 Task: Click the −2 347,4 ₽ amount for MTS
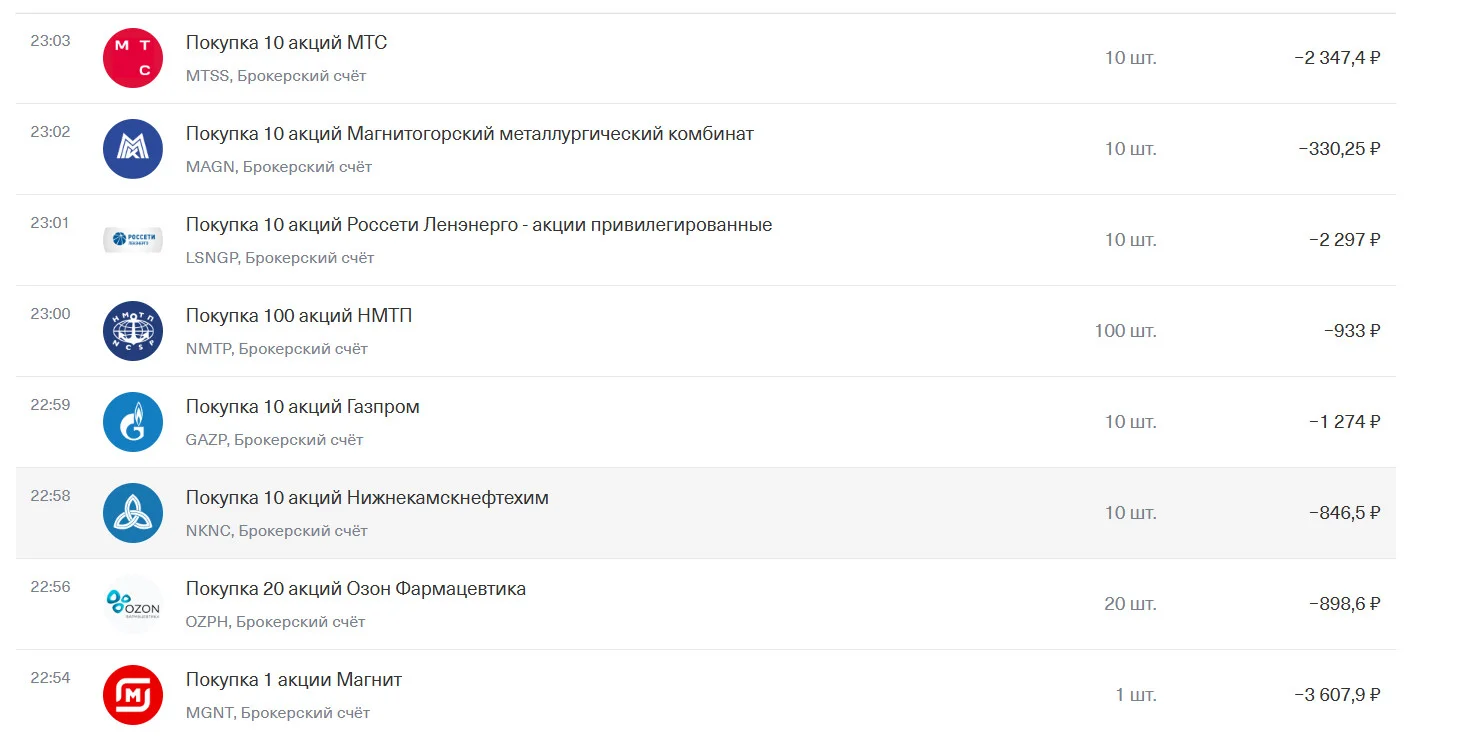1337,58
